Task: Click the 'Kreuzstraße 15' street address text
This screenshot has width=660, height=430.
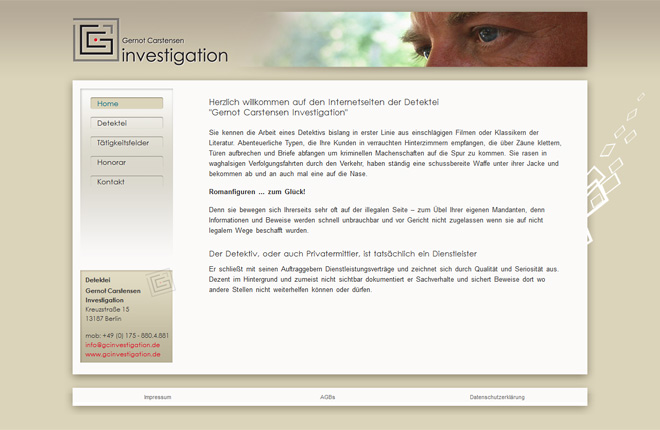Action: tap(107, 309)
